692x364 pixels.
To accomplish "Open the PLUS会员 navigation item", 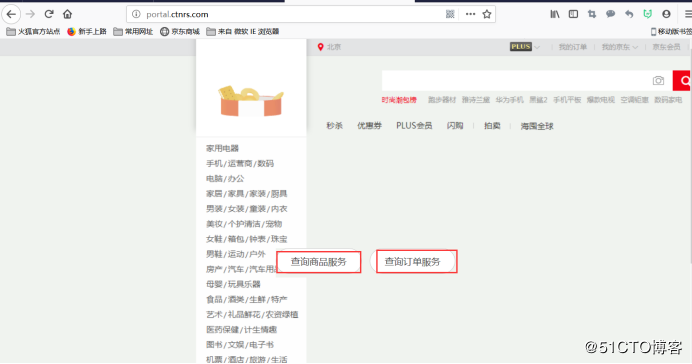I will pyautogui.click(x=414, y=126).
